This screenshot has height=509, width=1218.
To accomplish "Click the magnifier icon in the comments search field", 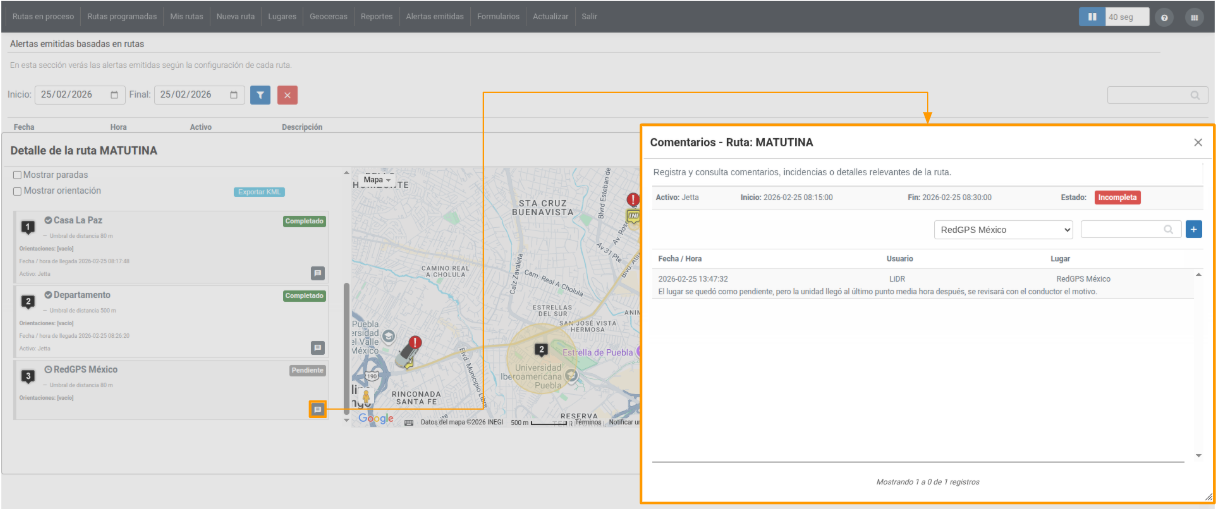I will (1168, 229).
